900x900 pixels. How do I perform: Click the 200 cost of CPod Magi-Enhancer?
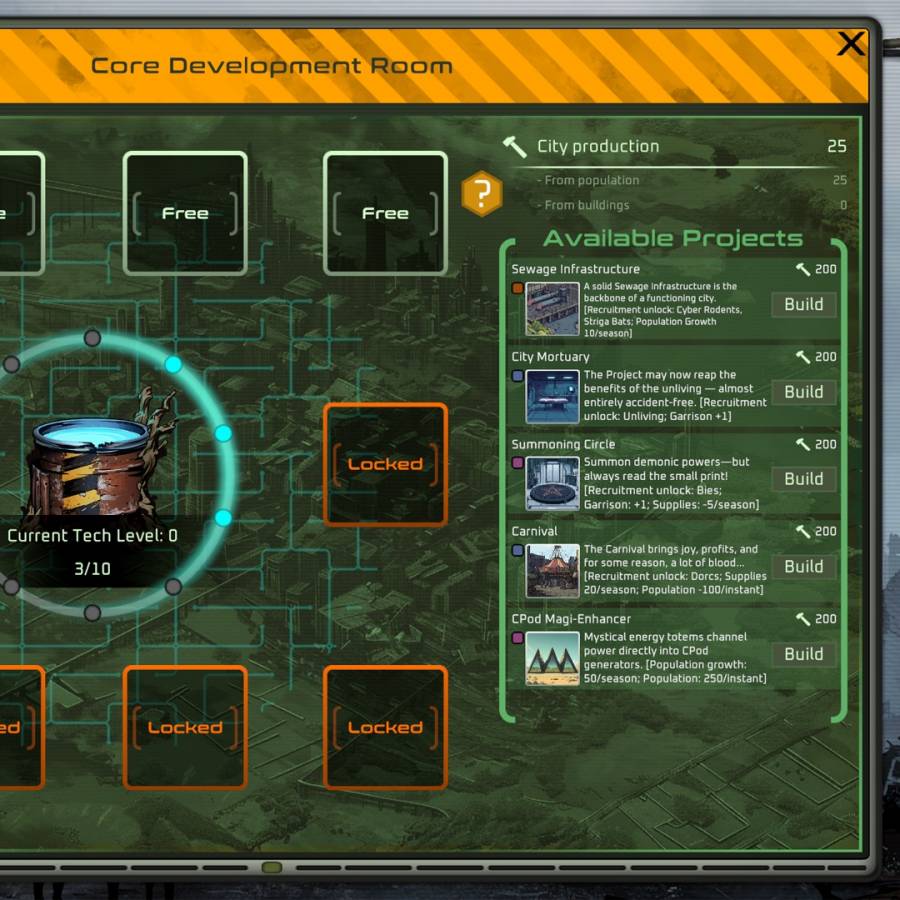tap(825, 619)
